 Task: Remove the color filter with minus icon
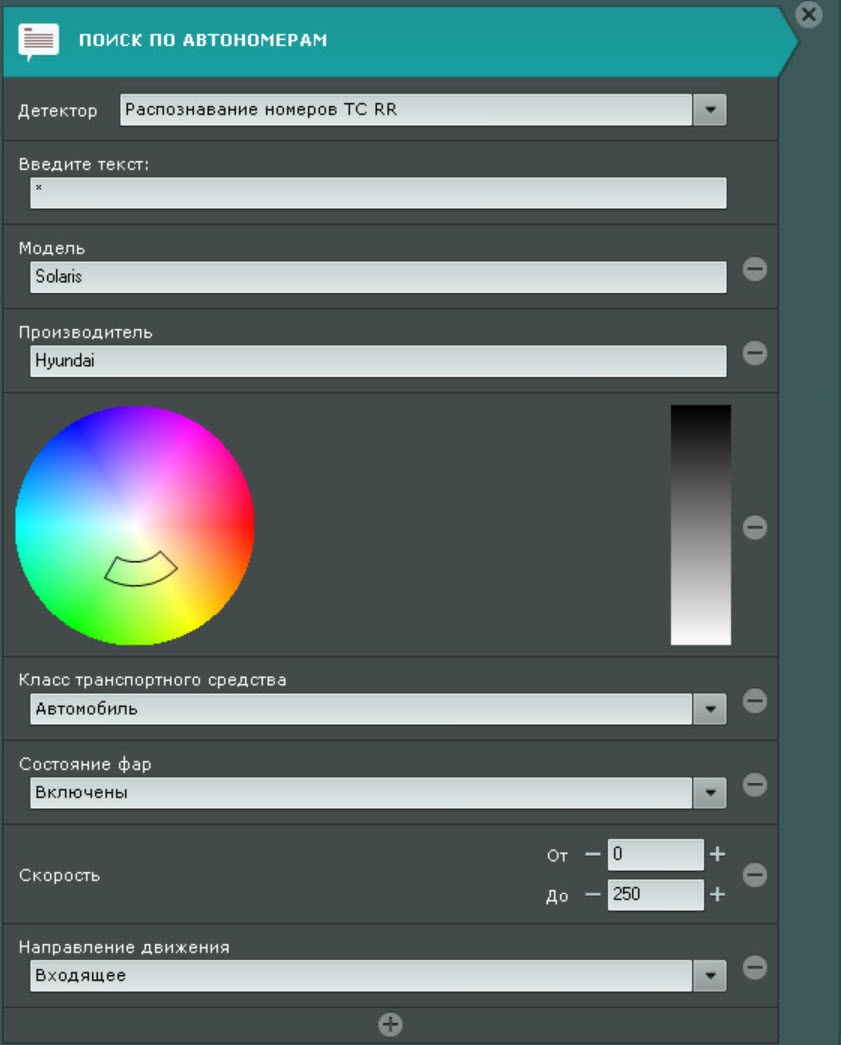(755, 527)
